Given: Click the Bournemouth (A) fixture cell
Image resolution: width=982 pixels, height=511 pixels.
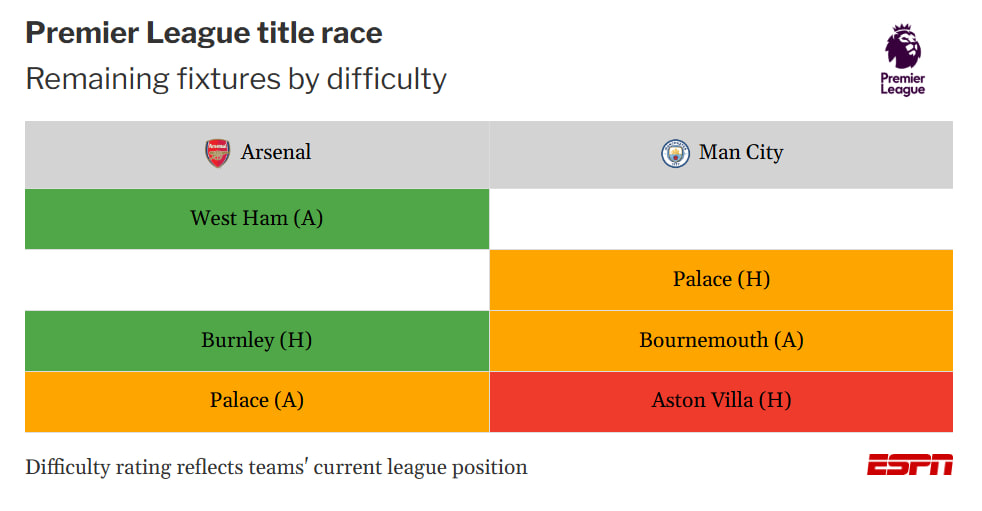Looking at the screenshot, I should click(721, 341).
